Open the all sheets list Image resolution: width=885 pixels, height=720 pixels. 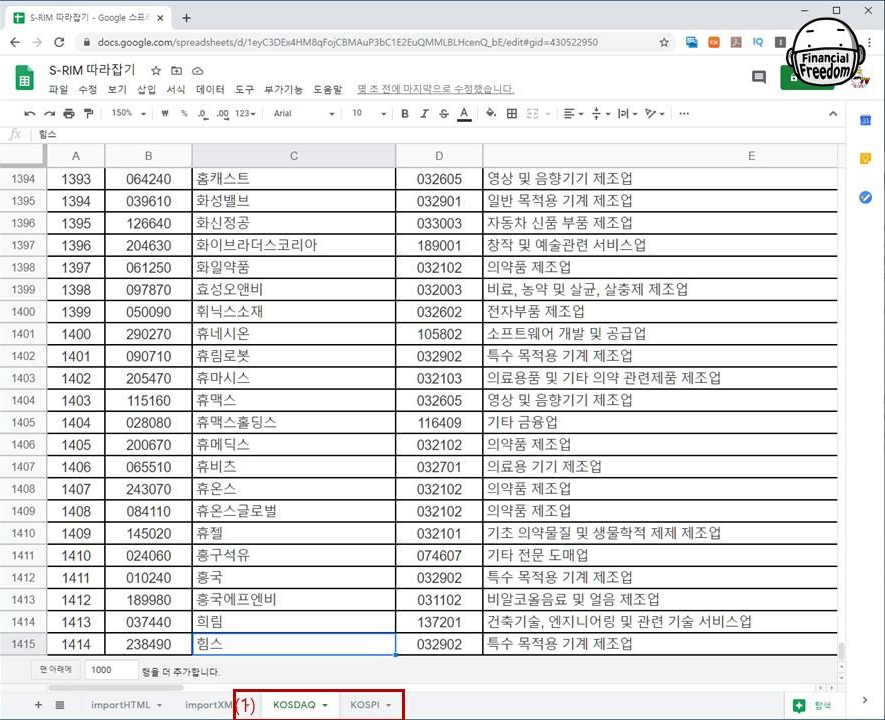click(x=60, y=705)
